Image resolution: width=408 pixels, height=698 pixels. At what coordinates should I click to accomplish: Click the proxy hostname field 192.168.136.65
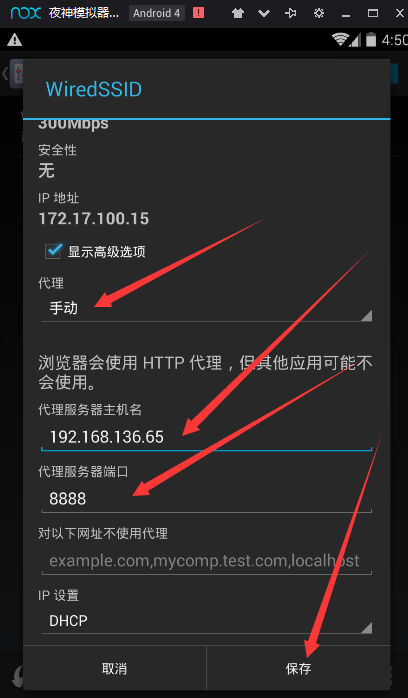(x=207, y=437)
